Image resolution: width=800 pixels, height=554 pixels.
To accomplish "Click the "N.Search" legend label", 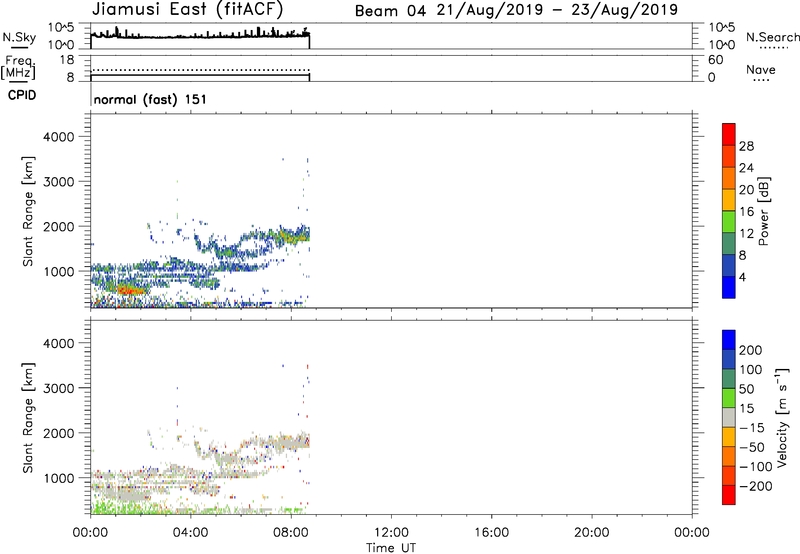I will [773, 37].
